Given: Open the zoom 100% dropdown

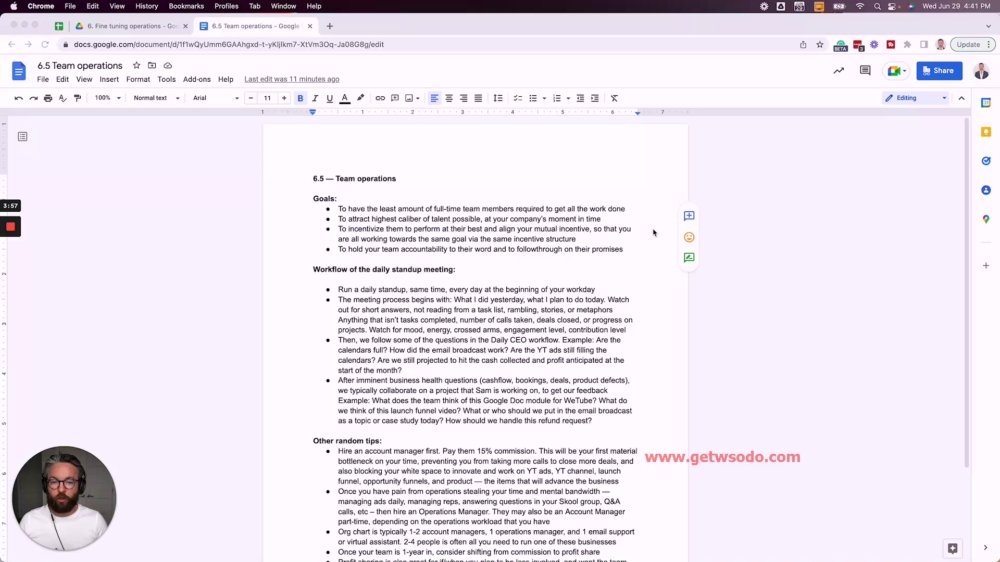Looking at the screenshot, I should pyautogui.click(x=107, y=98).
